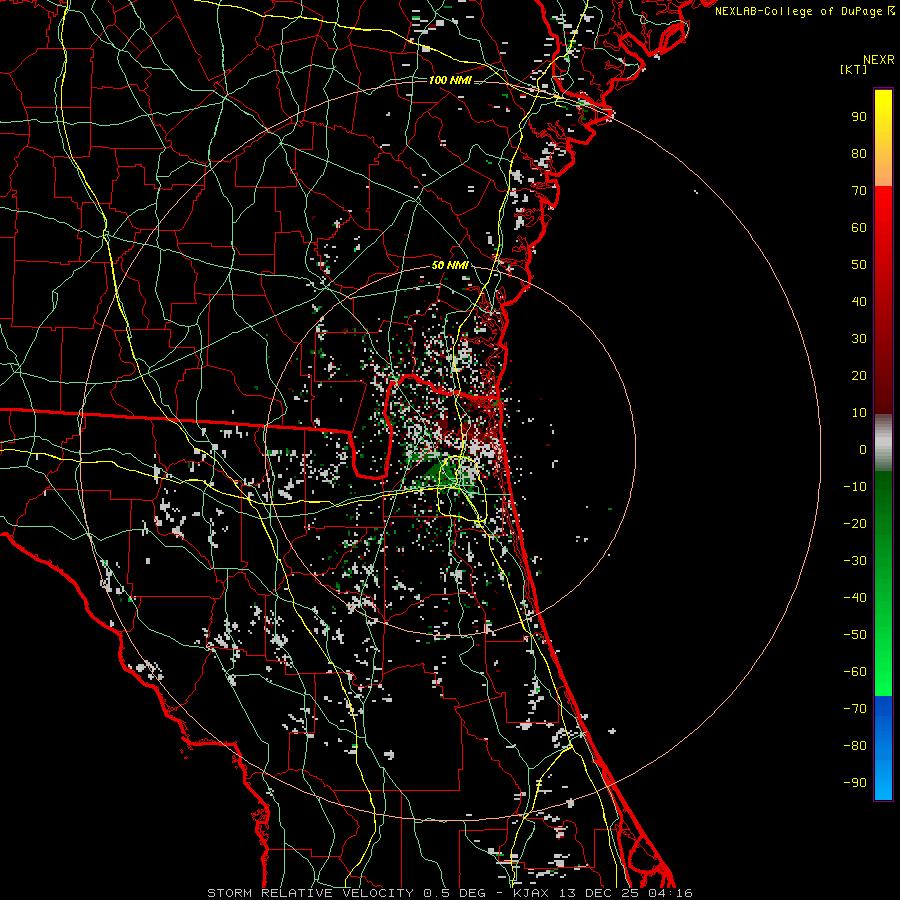
Task: Click the -70 value on the velocity scale
Action: [856, 709]
